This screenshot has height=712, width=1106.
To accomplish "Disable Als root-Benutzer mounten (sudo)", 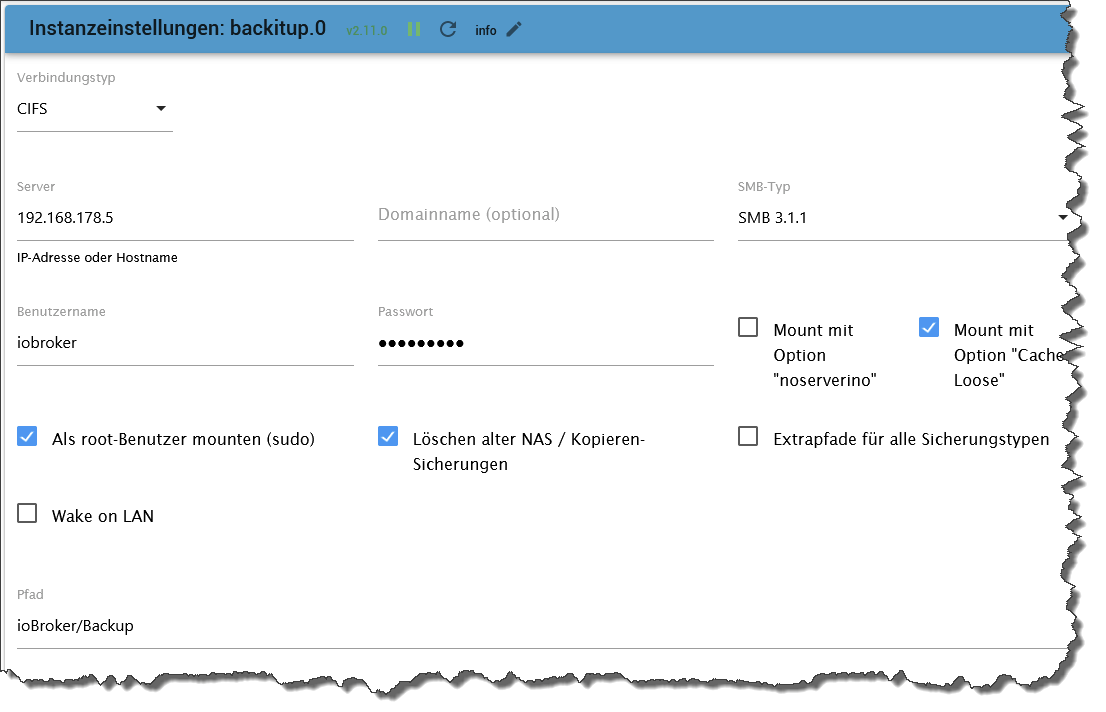I will [x=28, y=437].
